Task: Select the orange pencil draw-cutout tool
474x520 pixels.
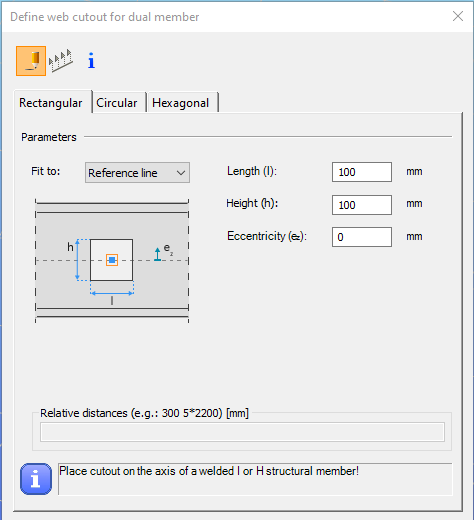Action: click(31, 61)
